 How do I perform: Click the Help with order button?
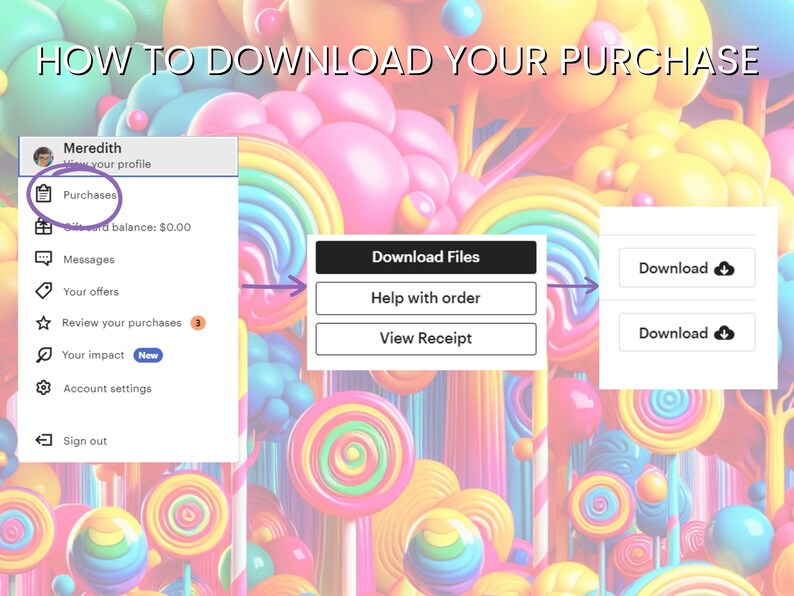pos(426,298)
